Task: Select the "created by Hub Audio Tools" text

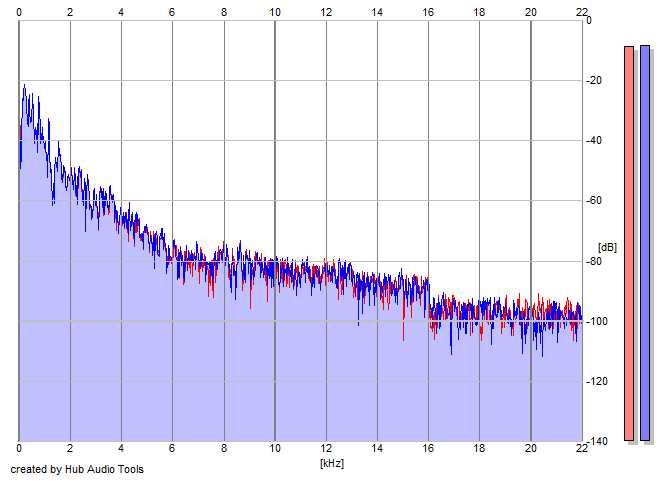Action: (77, 469)
